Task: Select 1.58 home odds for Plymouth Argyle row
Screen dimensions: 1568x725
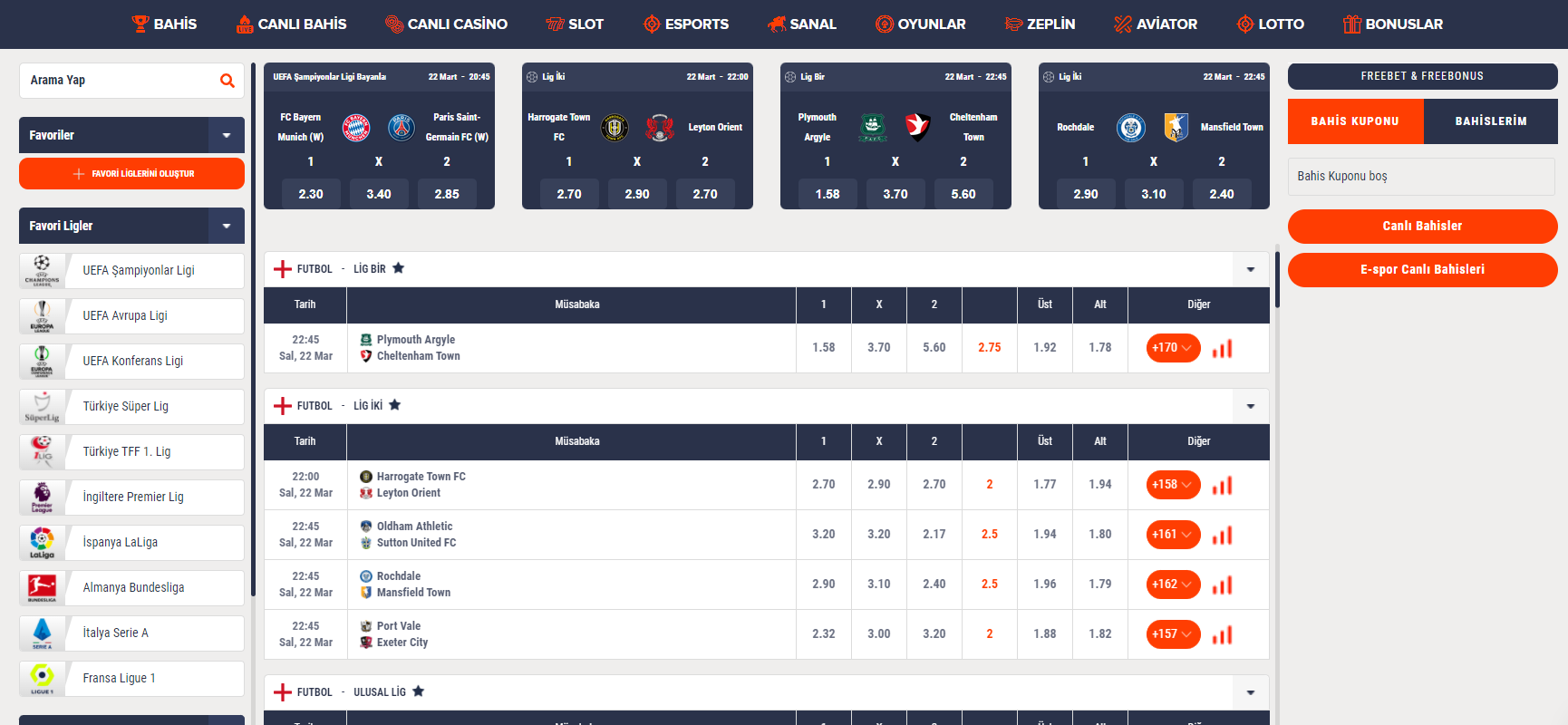Action: click(x=824, y=348)
